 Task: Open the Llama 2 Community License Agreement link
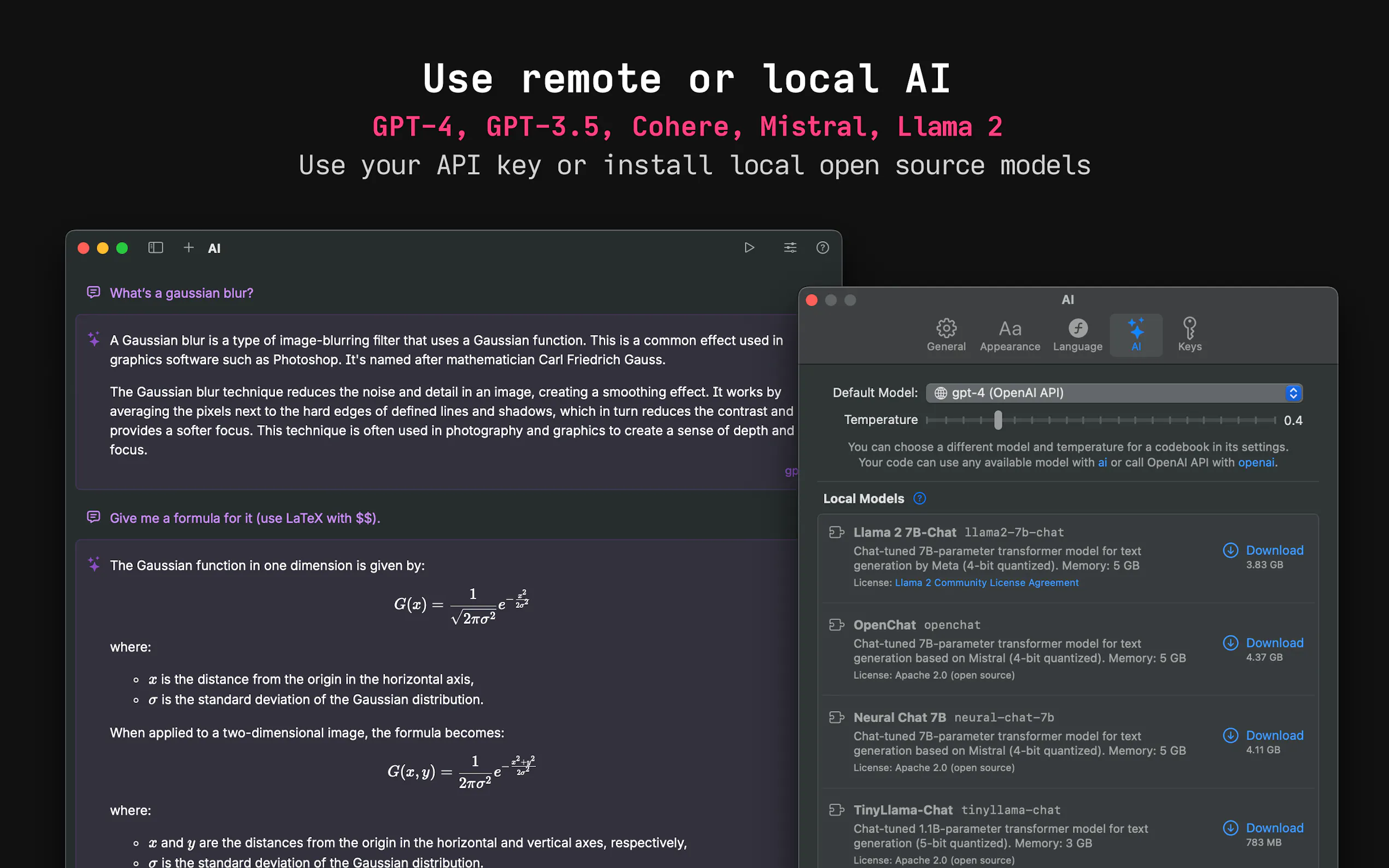[x=986, y=583]
